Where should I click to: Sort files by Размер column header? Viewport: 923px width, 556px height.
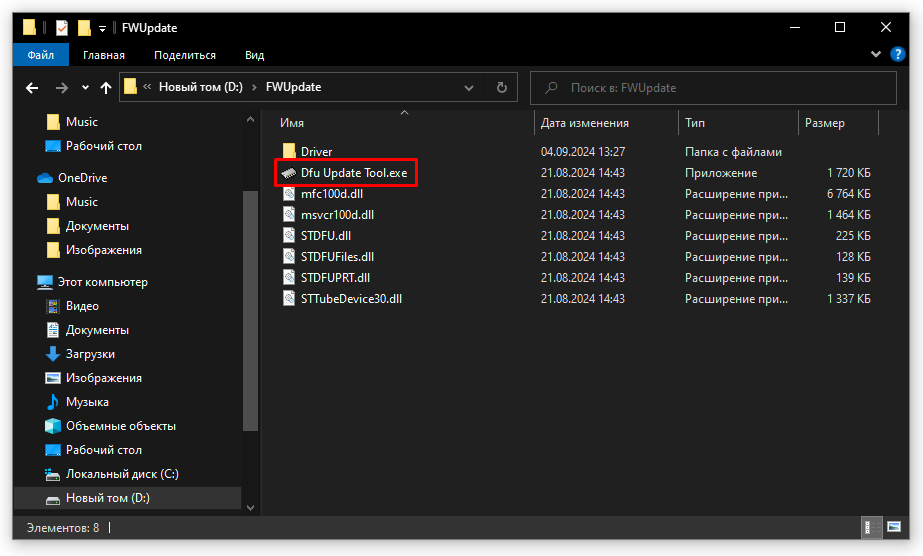pyautogui.click(x=825, y=123)
